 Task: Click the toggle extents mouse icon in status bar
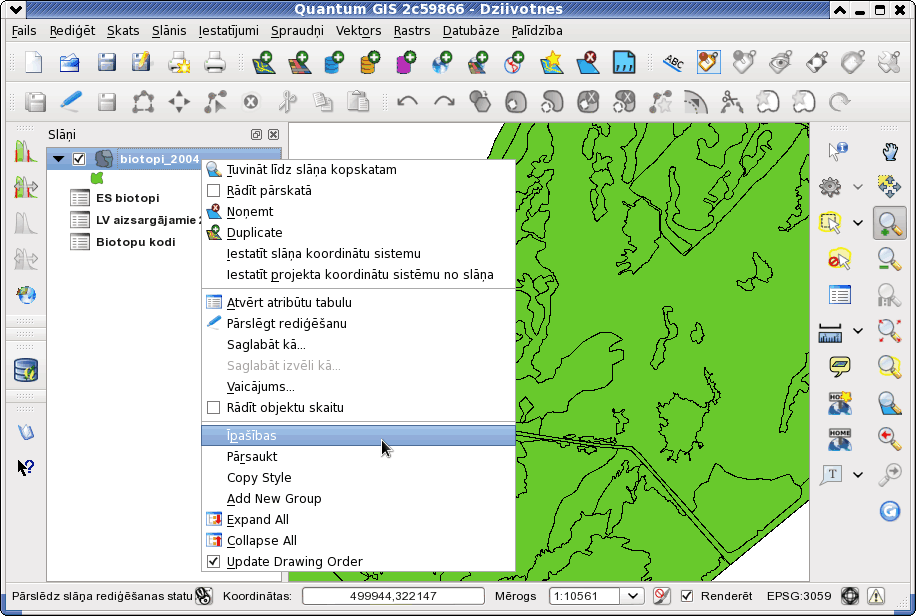(204, 596)
